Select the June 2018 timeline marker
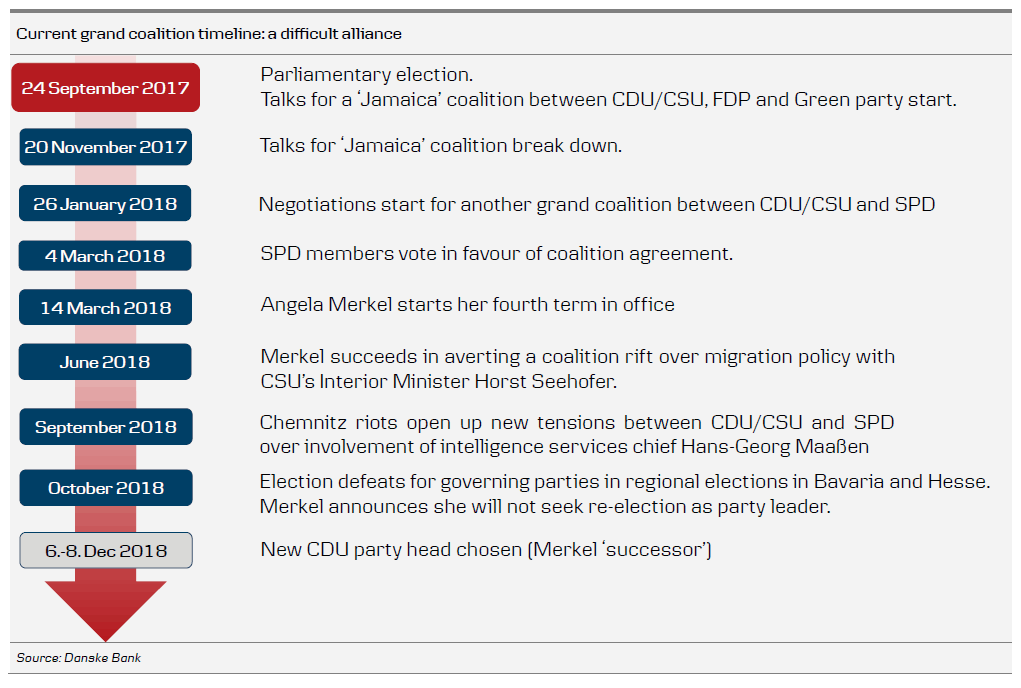Screen dimensions: 1021x688 click(x=105, y=362)
